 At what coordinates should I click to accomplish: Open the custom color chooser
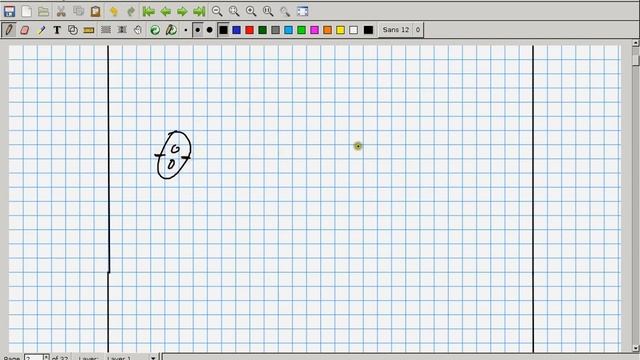click(x=368, y=30)
